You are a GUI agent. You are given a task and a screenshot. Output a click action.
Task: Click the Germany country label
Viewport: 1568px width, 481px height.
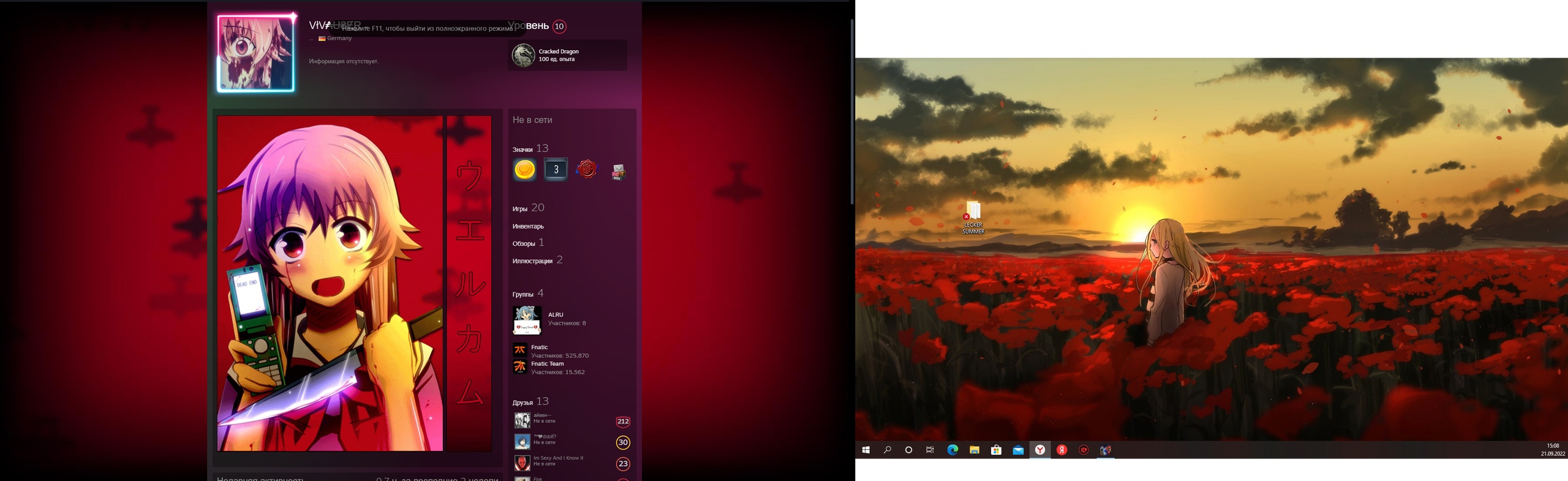[339, 38]
